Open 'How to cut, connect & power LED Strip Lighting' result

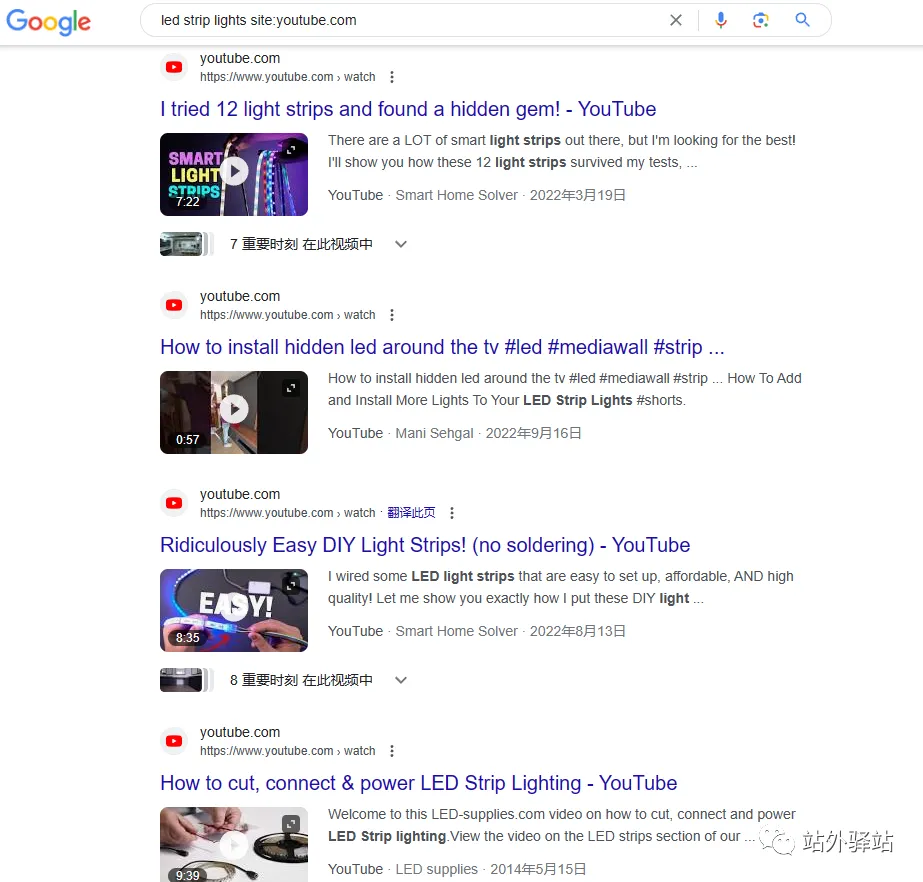coord(419,782)
